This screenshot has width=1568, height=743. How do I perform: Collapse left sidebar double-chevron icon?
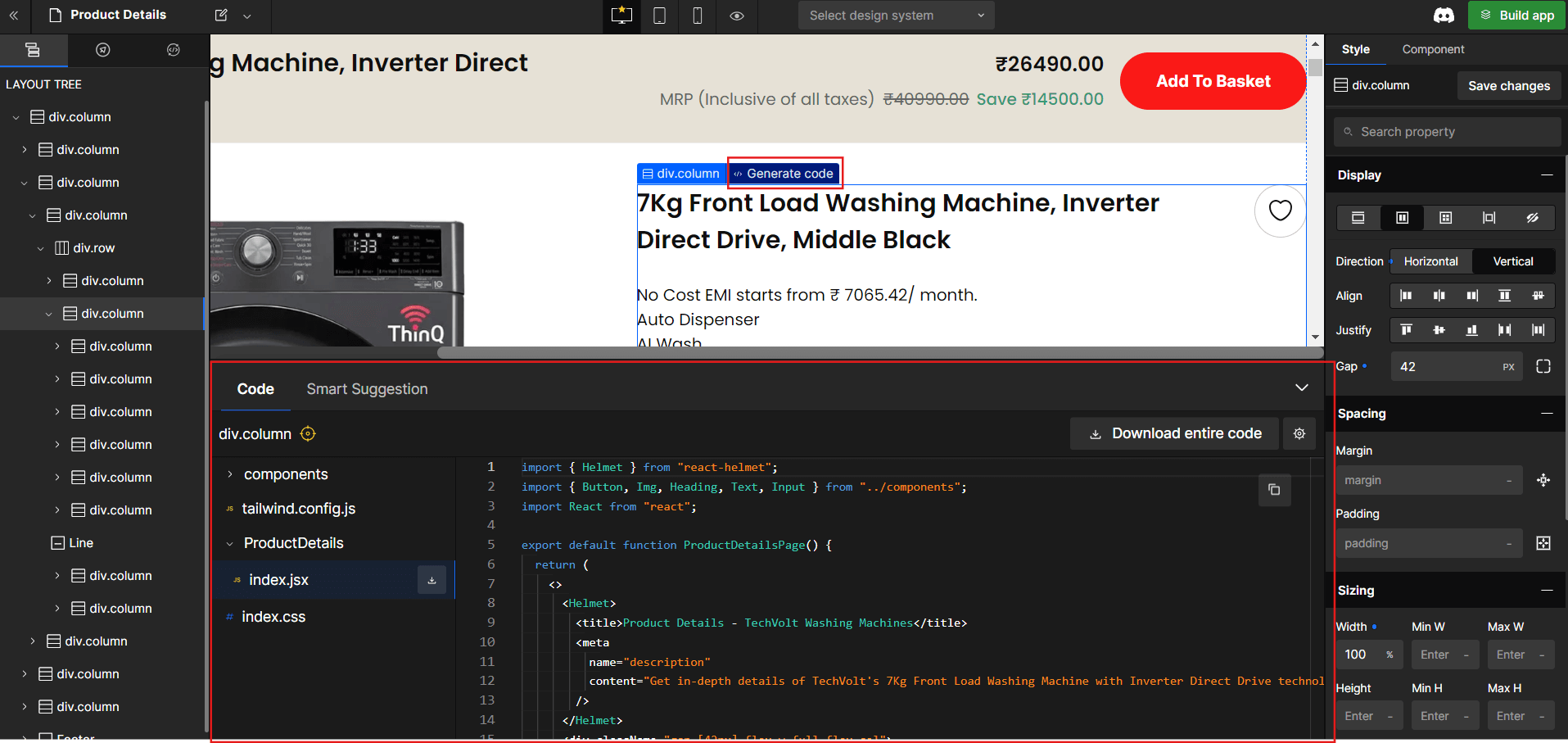(14, 16)
